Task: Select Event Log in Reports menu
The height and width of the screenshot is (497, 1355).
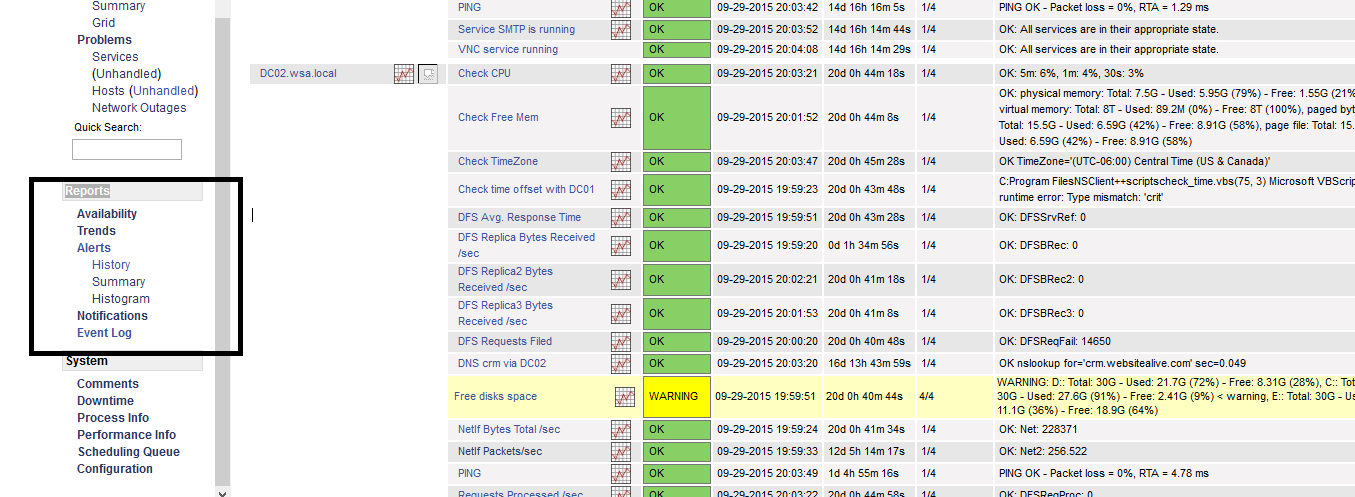Action: point(104,333)
